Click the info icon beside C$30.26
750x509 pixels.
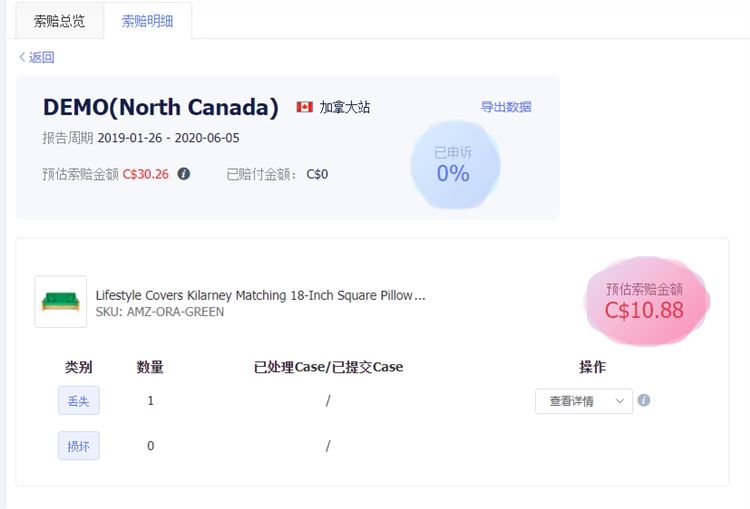184,174
